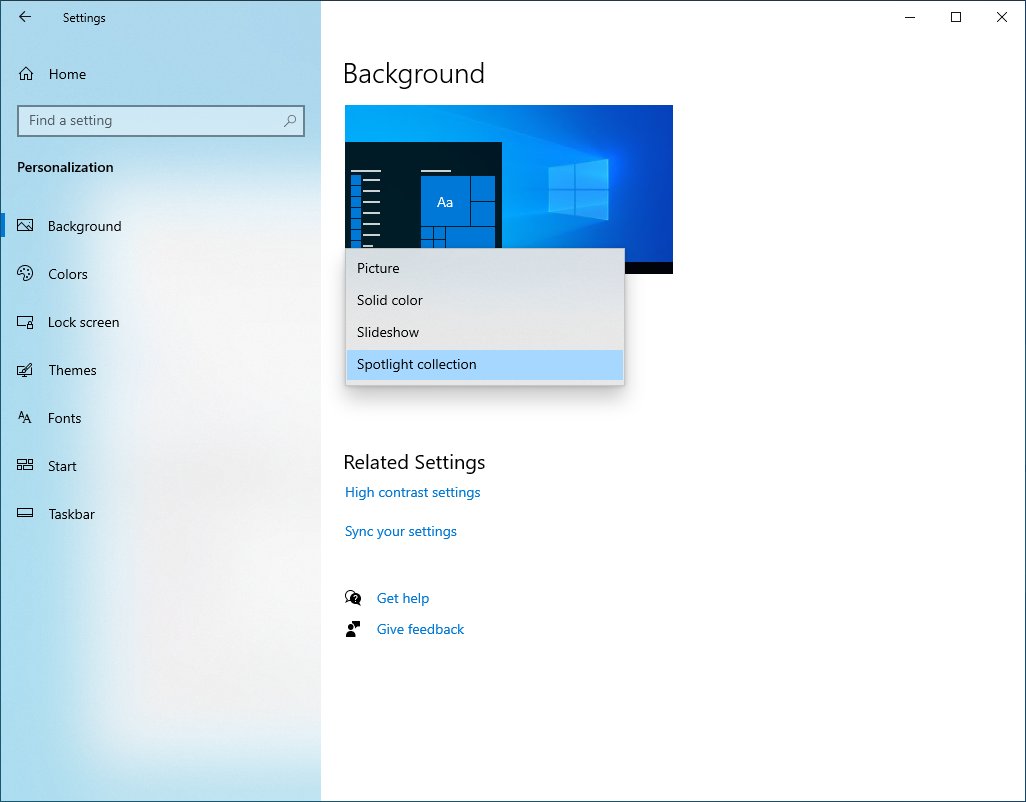Viewport: 1026px width, 802px height.
Task: Click the Start tiles icon in sidebar
Action: coord(26,466)
